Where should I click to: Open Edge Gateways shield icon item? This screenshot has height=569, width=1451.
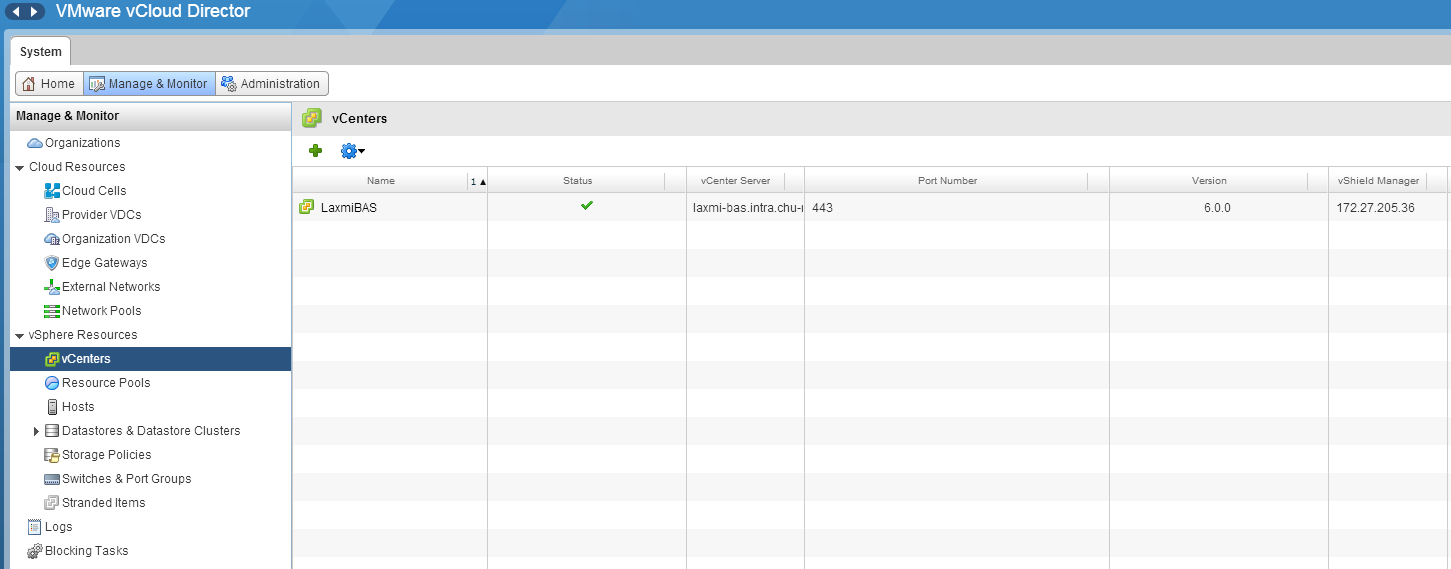click(53, 263)
